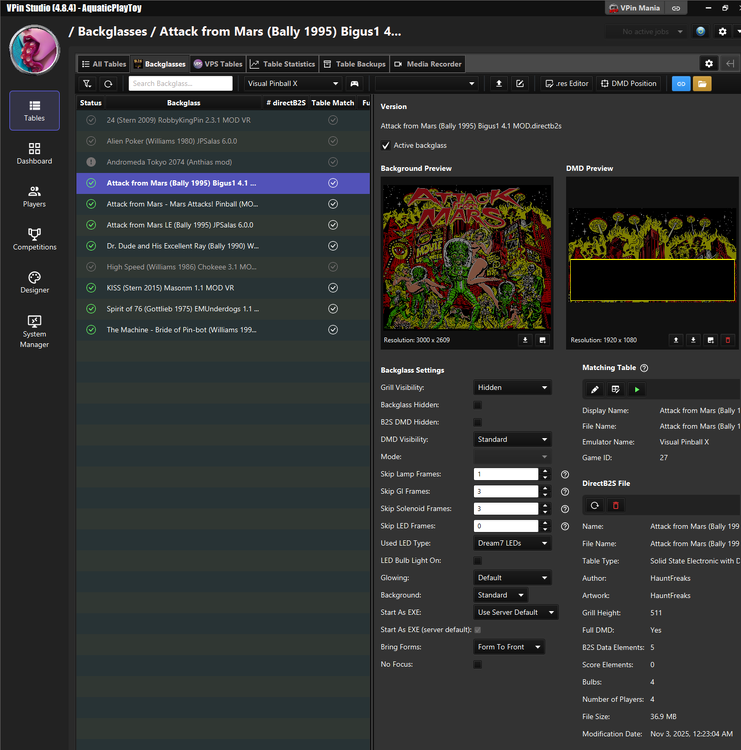Delete the DMD preview image
Image resolution: width=741 pixels, height=750 pixels.
[728, 340]
